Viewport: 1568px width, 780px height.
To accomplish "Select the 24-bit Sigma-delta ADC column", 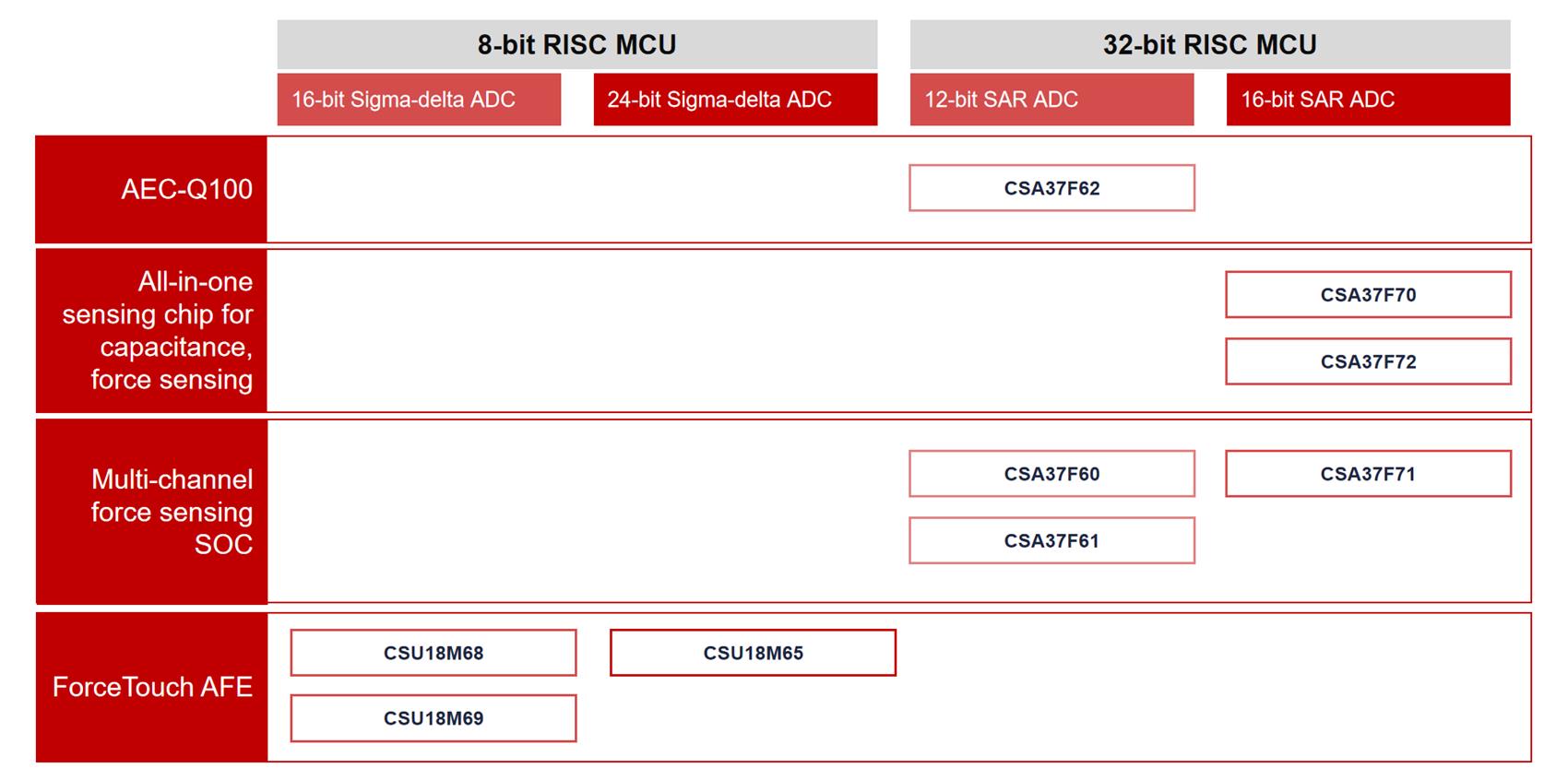I will (x=735, y=100).
